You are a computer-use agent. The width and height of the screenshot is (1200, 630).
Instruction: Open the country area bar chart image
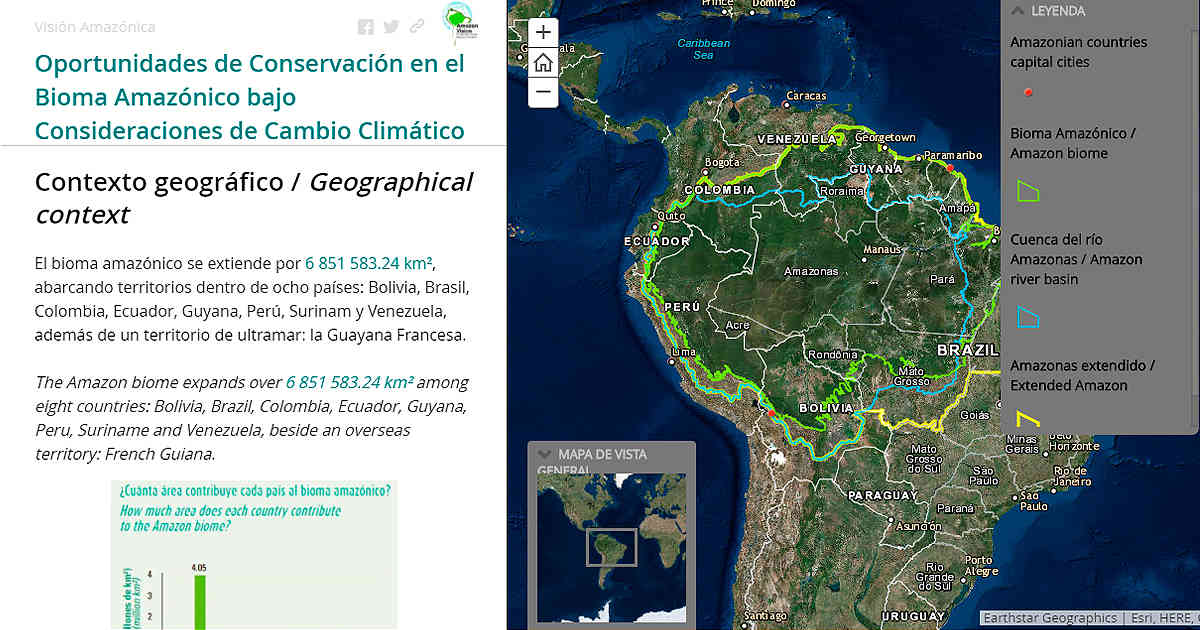point(254,554)
